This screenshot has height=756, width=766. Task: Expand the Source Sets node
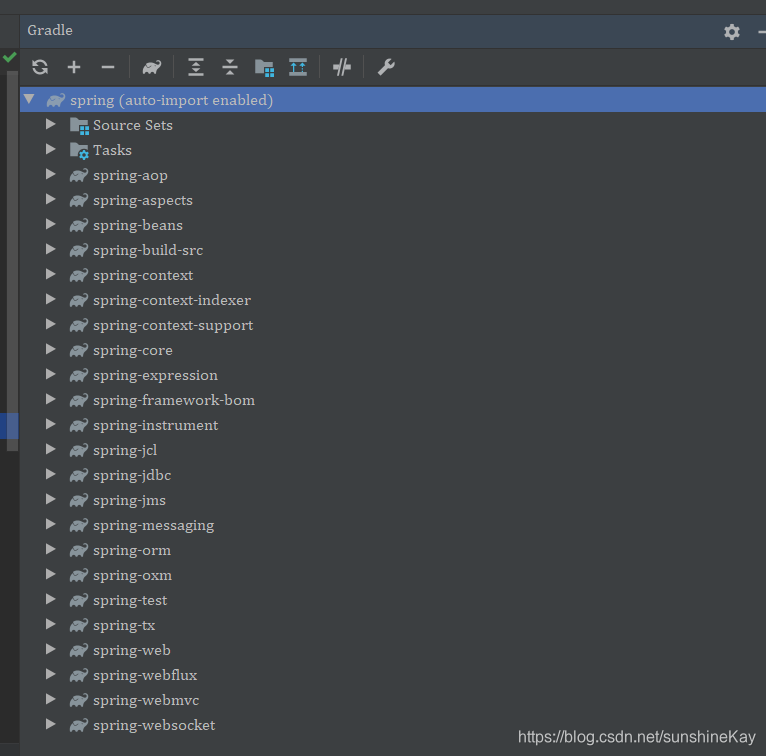(x=50, y=124)
